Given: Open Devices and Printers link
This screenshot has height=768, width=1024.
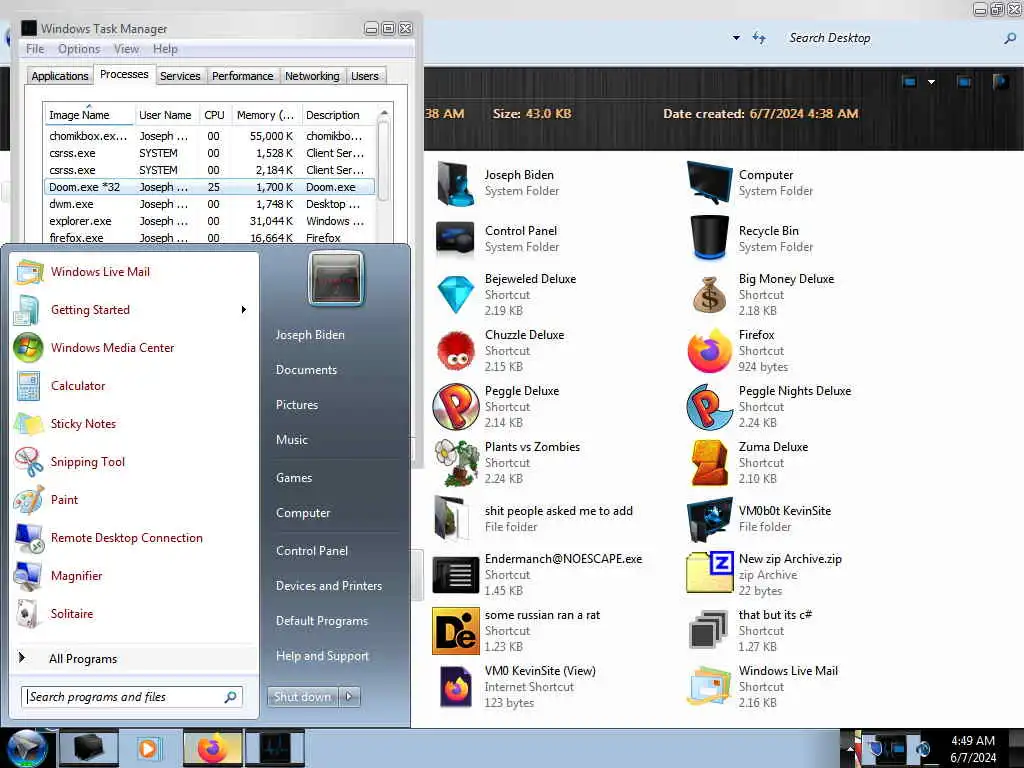Looking at the screenshot, I should [328, 586].
